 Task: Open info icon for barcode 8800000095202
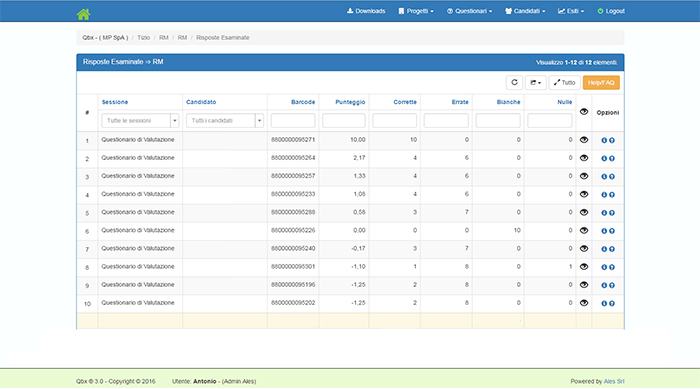[x=604, y=303]
